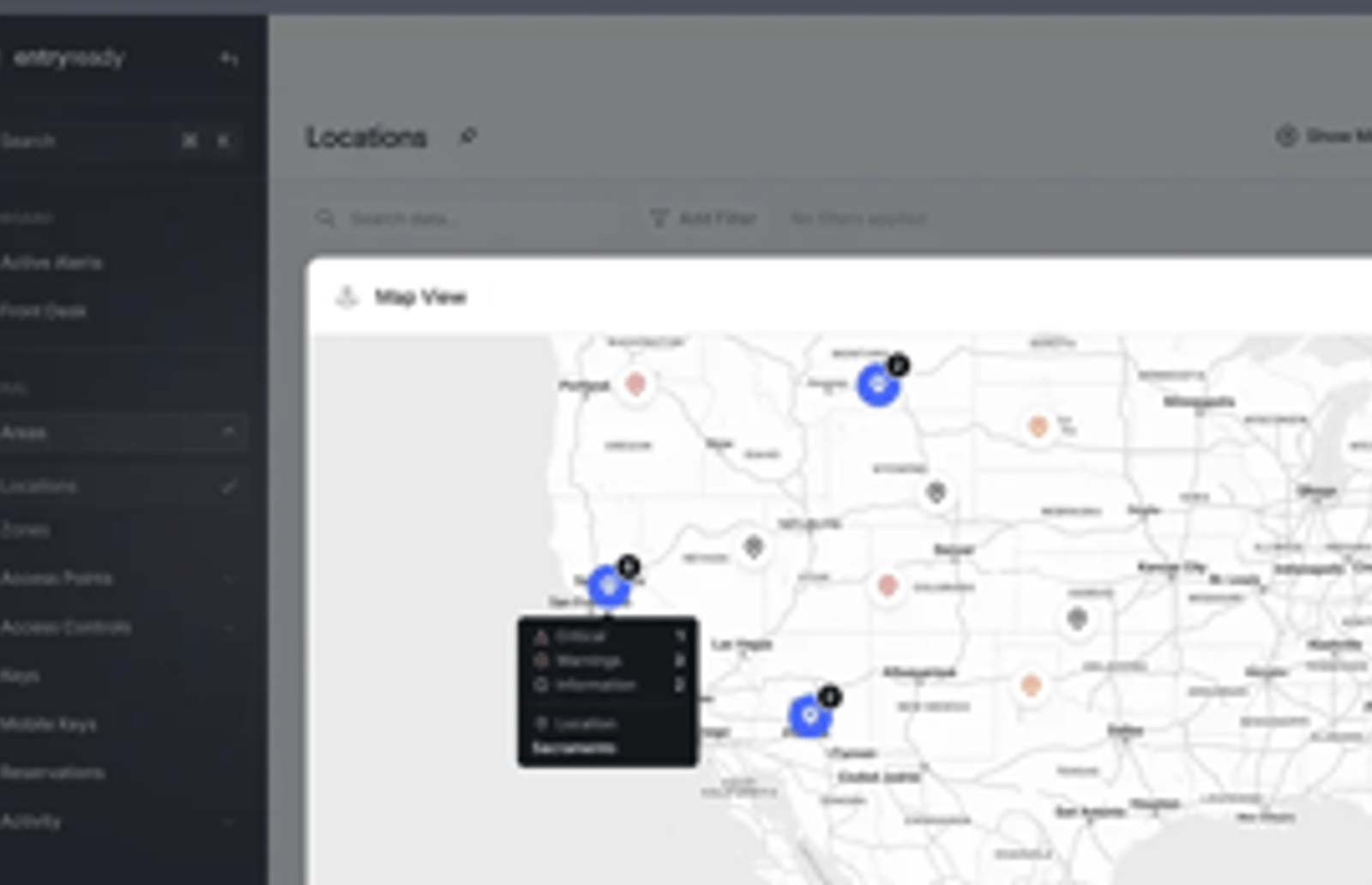Select the pink marker near Portland
Viewport: 1372px width, 885px height.
pyautogui.click(x=635, y=384)
